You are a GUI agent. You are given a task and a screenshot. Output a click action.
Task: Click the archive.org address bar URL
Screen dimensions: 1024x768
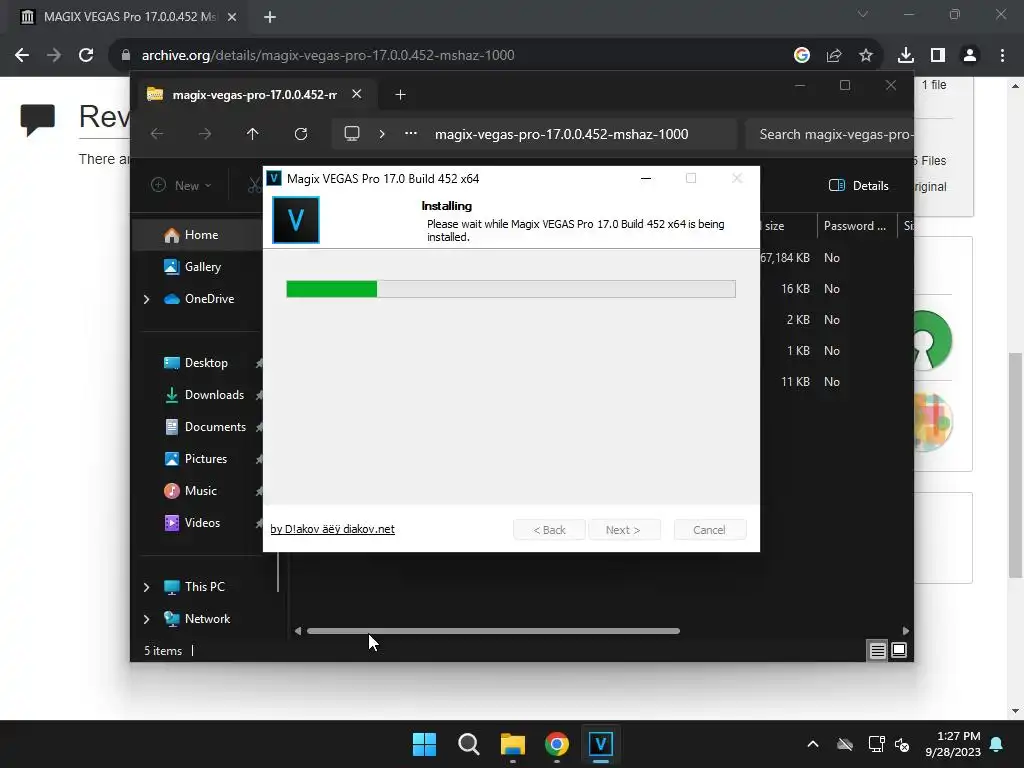(x=328, y=56)
